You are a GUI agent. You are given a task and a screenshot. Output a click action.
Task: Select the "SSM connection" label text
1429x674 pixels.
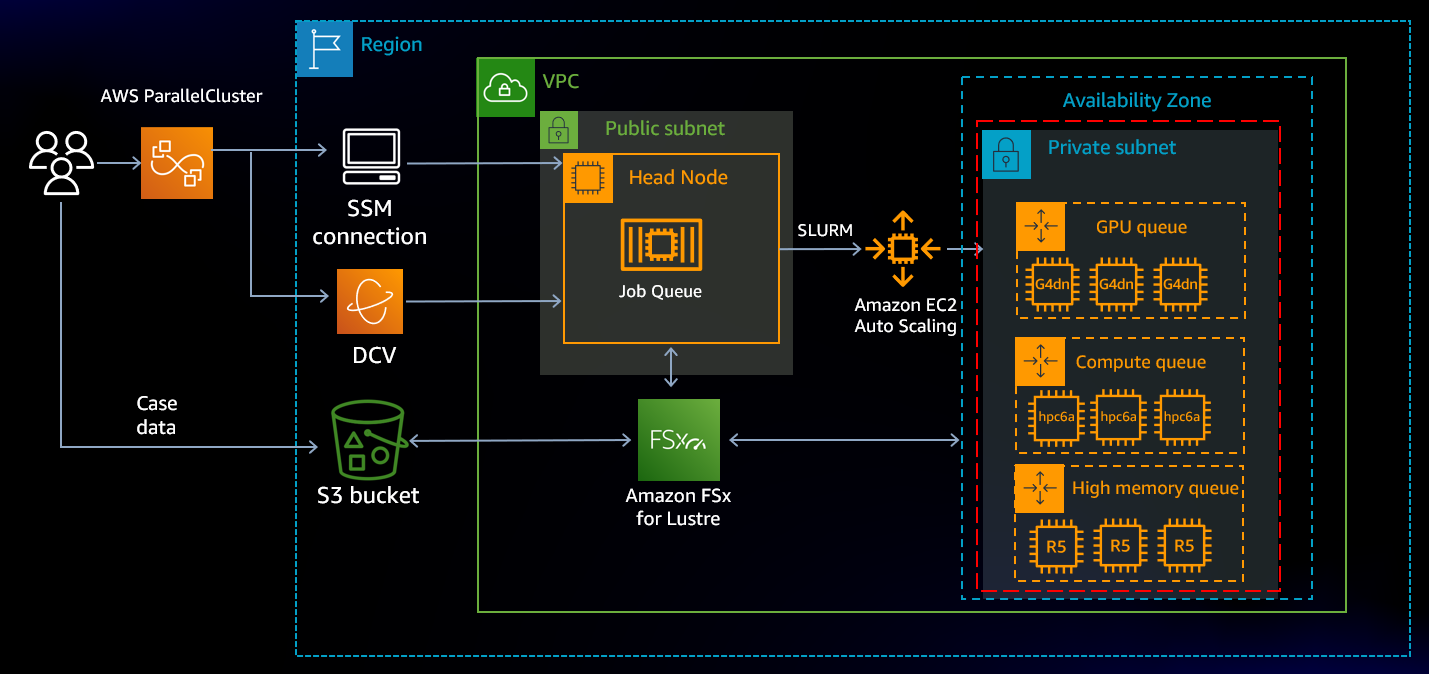click(x=370, y=223)
